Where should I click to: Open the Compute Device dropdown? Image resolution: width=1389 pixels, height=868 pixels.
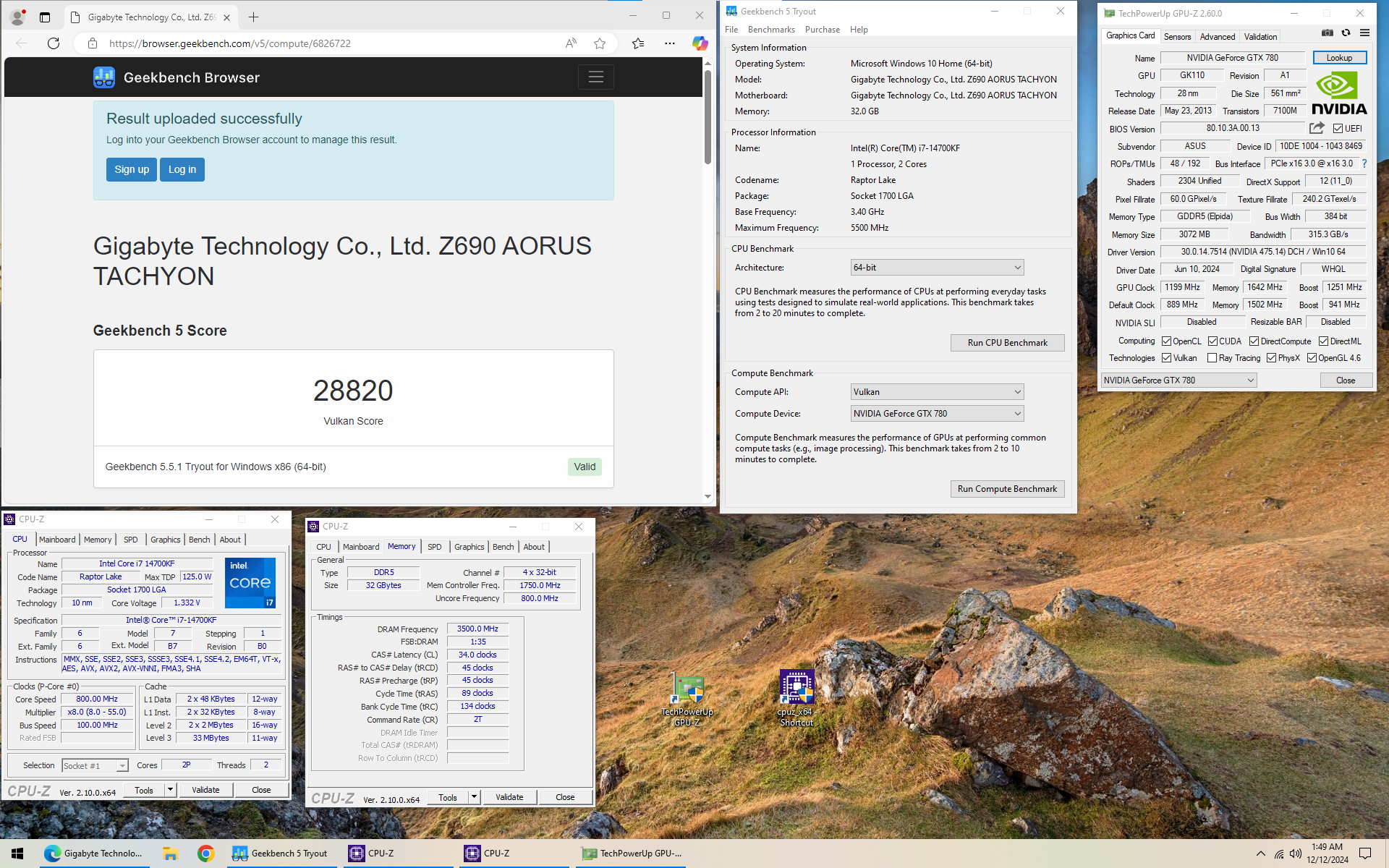click(x=937, y=414)
